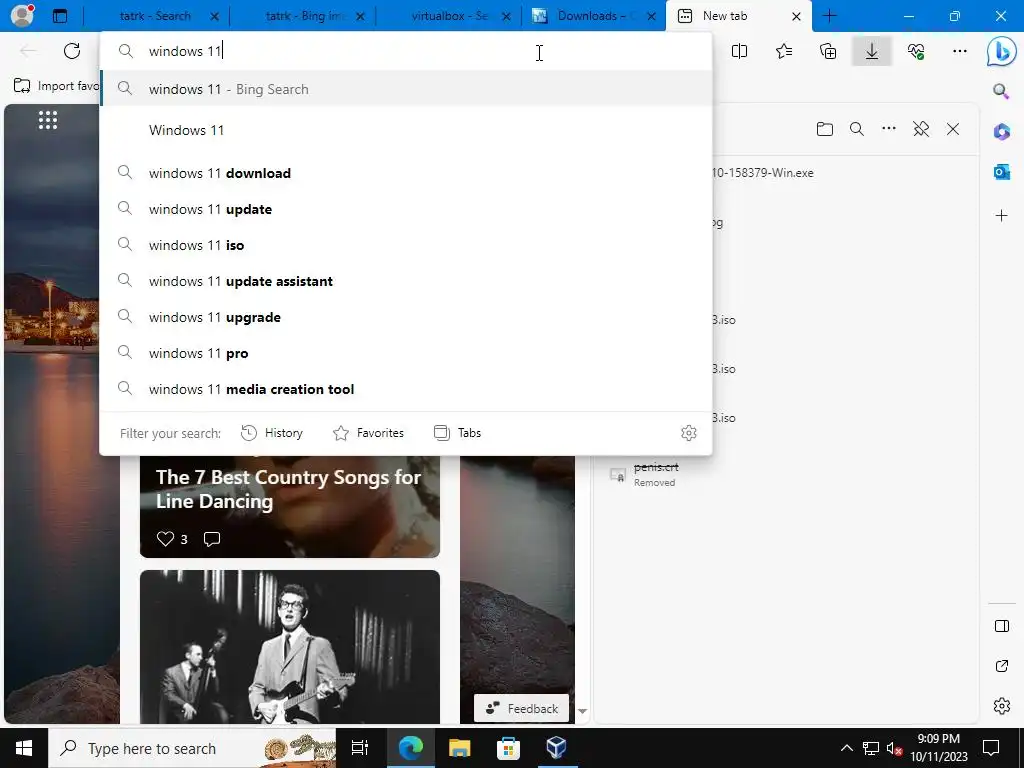Open File Explorer from the taskbar
The width and height of the screenshot is (1024, 768).
pos(459,748)
